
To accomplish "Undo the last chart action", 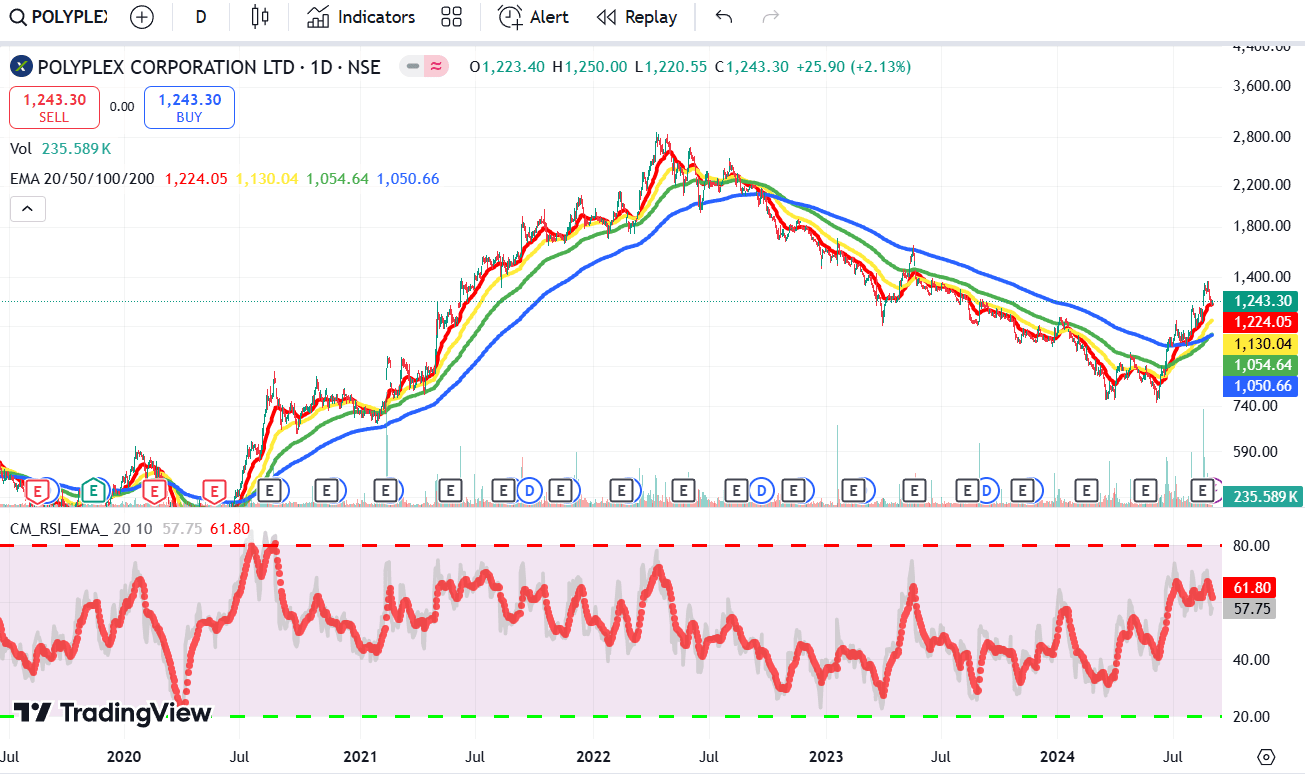I will tap(724, 17).
